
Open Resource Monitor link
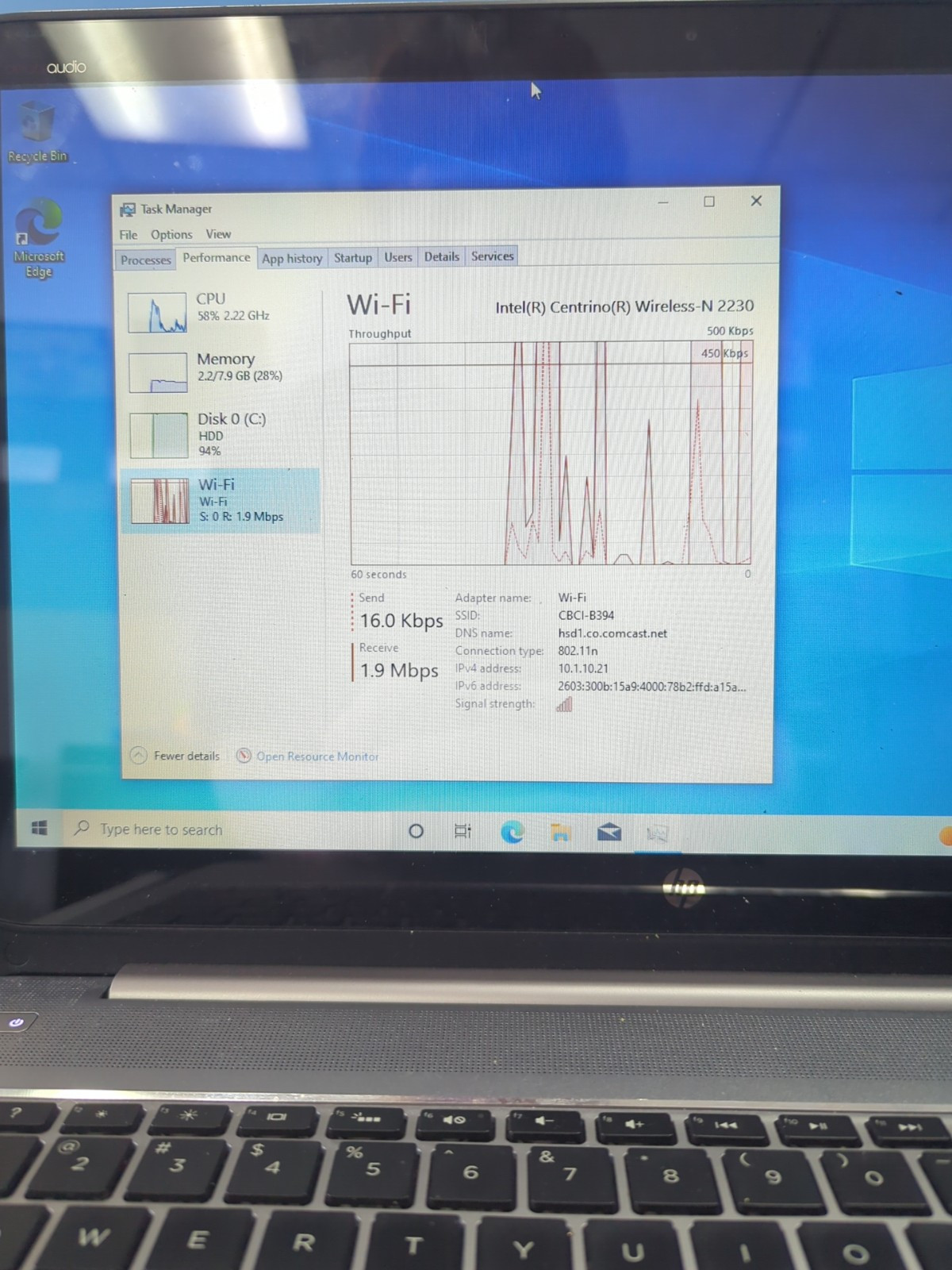(x=317, y=756)
